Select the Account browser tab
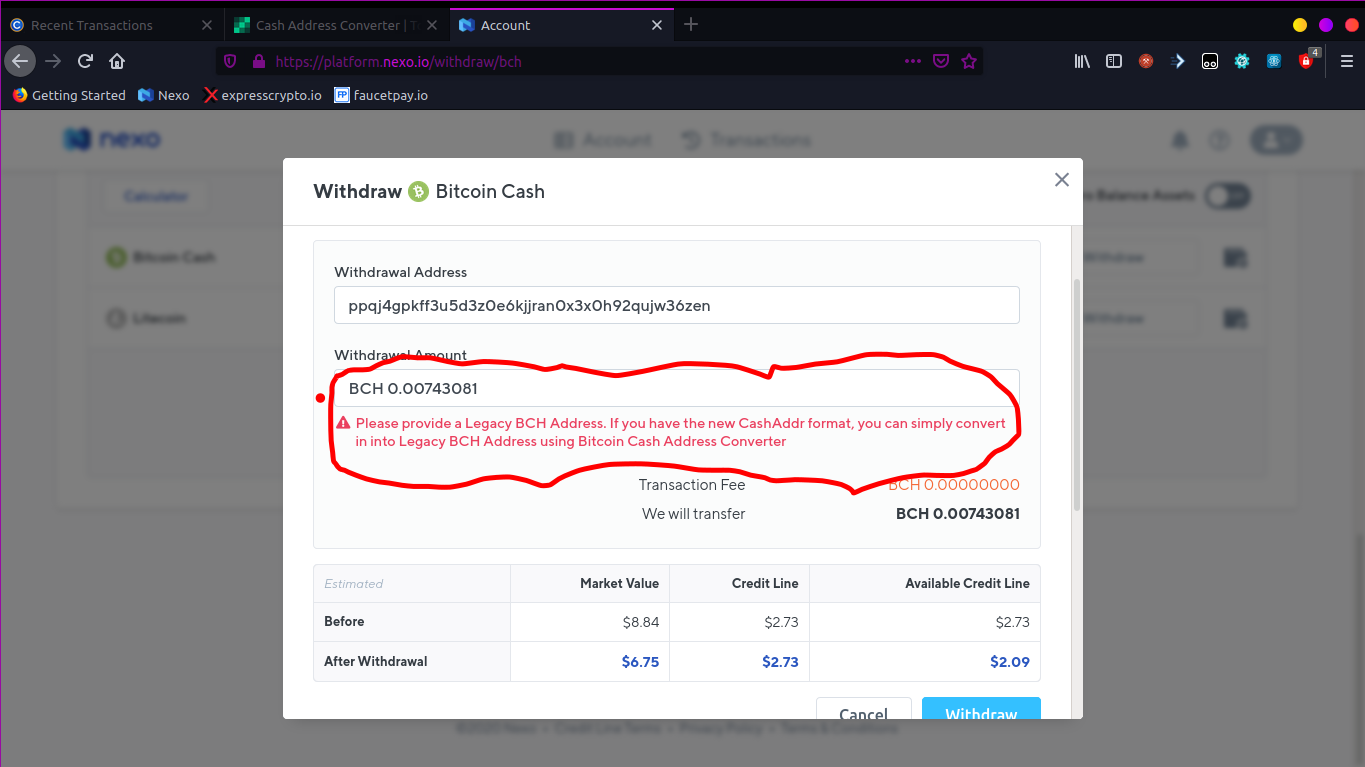This screenshot has width=1365, height=767. click(560, 25)
